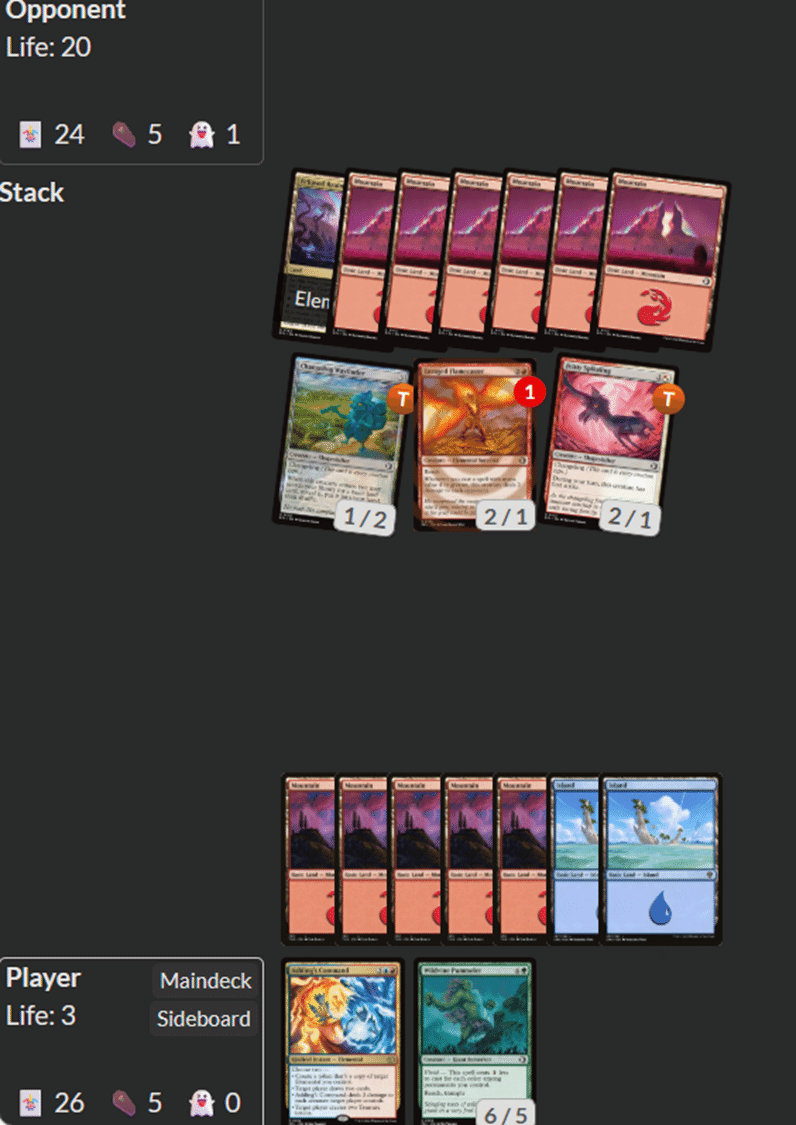Open the player's graveyard coffin icon

click(x=124, y=1103)
